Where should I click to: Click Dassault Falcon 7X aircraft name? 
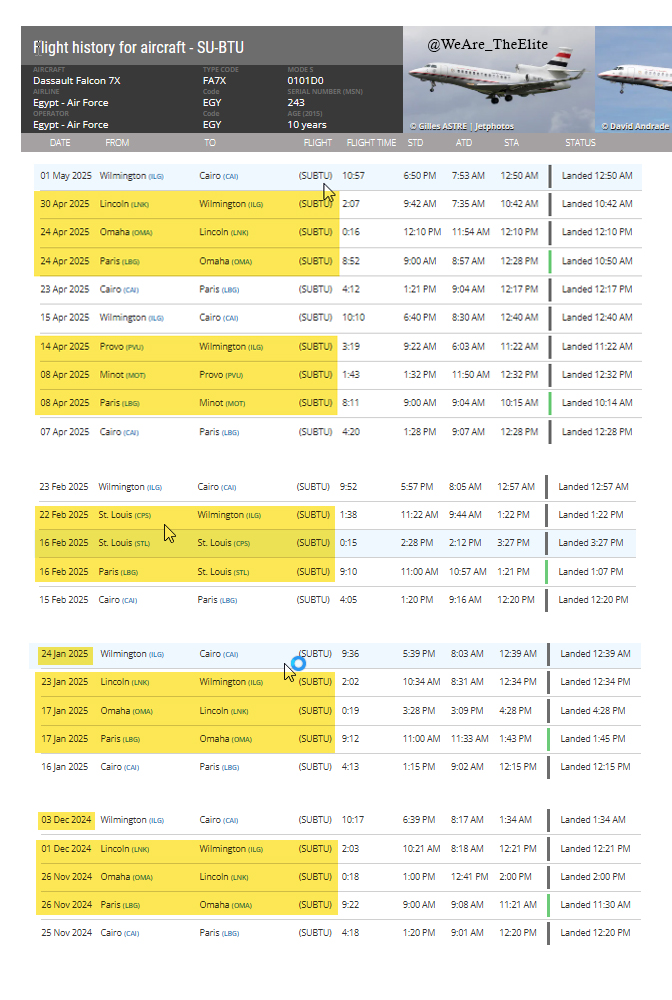77,80
